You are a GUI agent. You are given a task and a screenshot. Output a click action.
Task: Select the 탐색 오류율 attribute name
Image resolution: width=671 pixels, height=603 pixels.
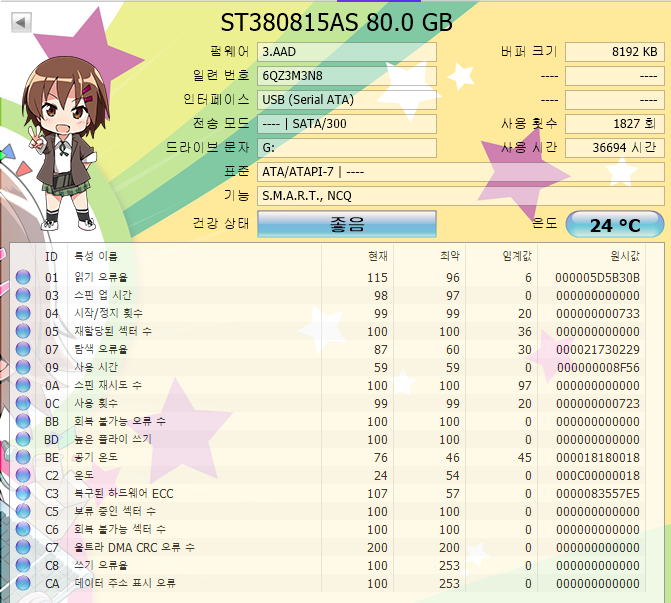tap(101, 349)
